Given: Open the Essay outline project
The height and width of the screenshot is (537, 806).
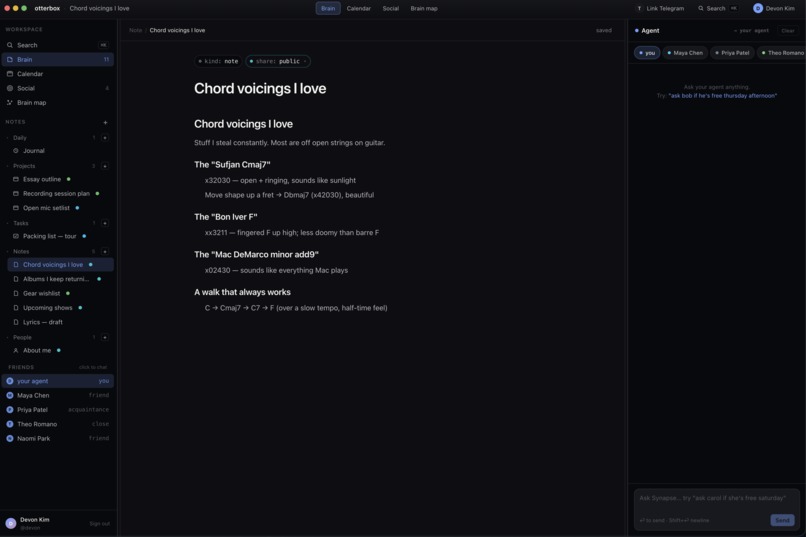Looking at the screenshot, I should (61, 179).
